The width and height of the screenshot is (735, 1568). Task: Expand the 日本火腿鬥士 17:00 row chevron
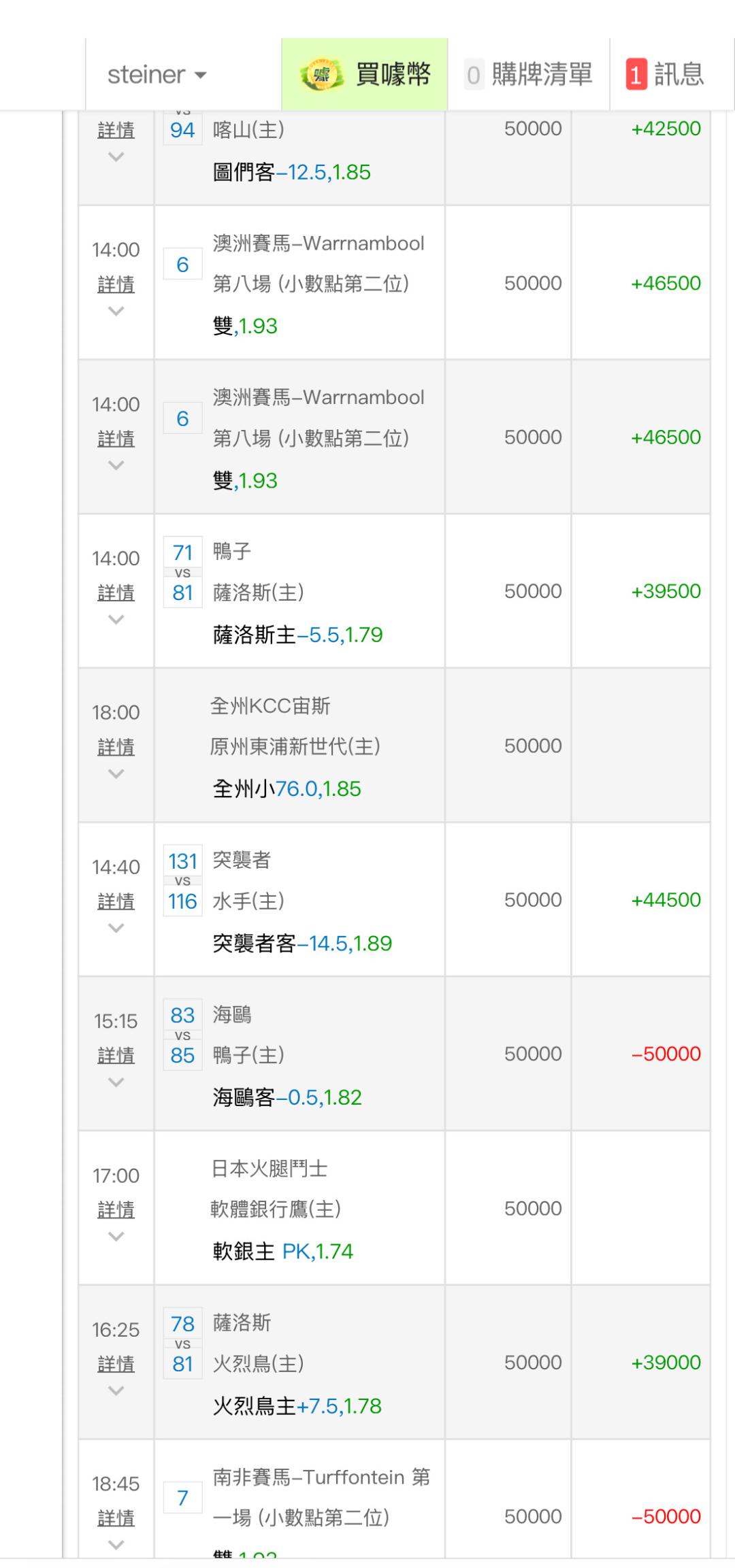tap(116, 1237)
